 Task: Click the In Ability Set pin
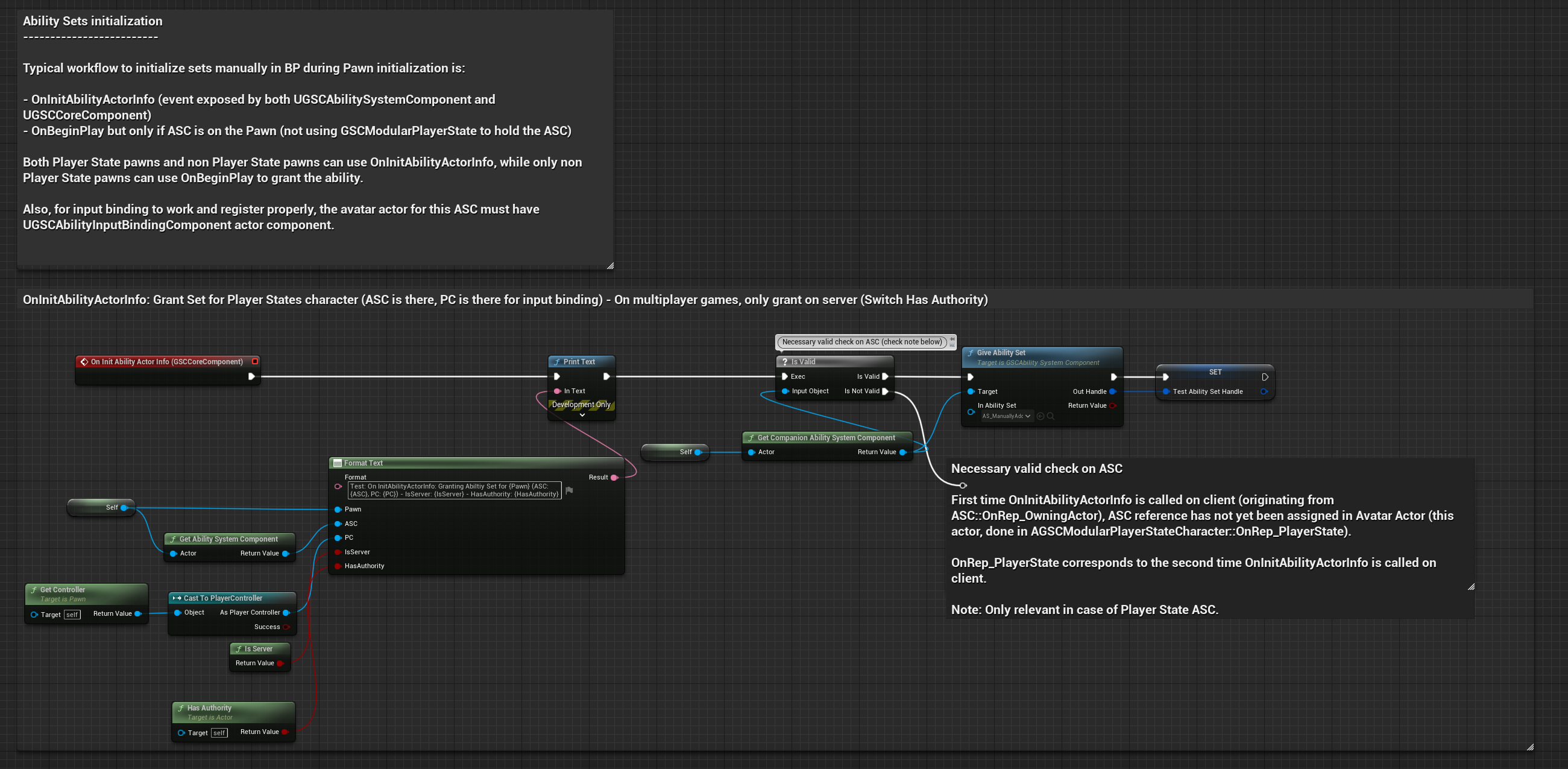970,411
